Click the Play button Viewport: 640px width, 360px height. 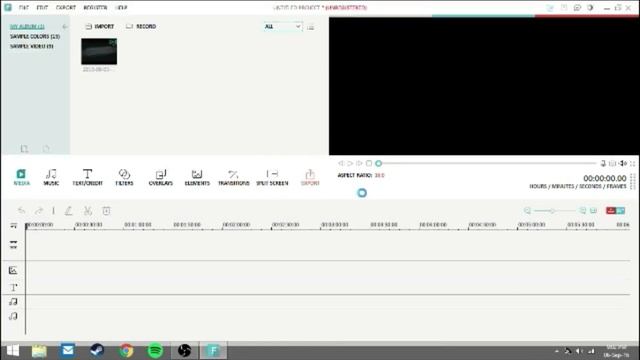[x=350, y=163]
